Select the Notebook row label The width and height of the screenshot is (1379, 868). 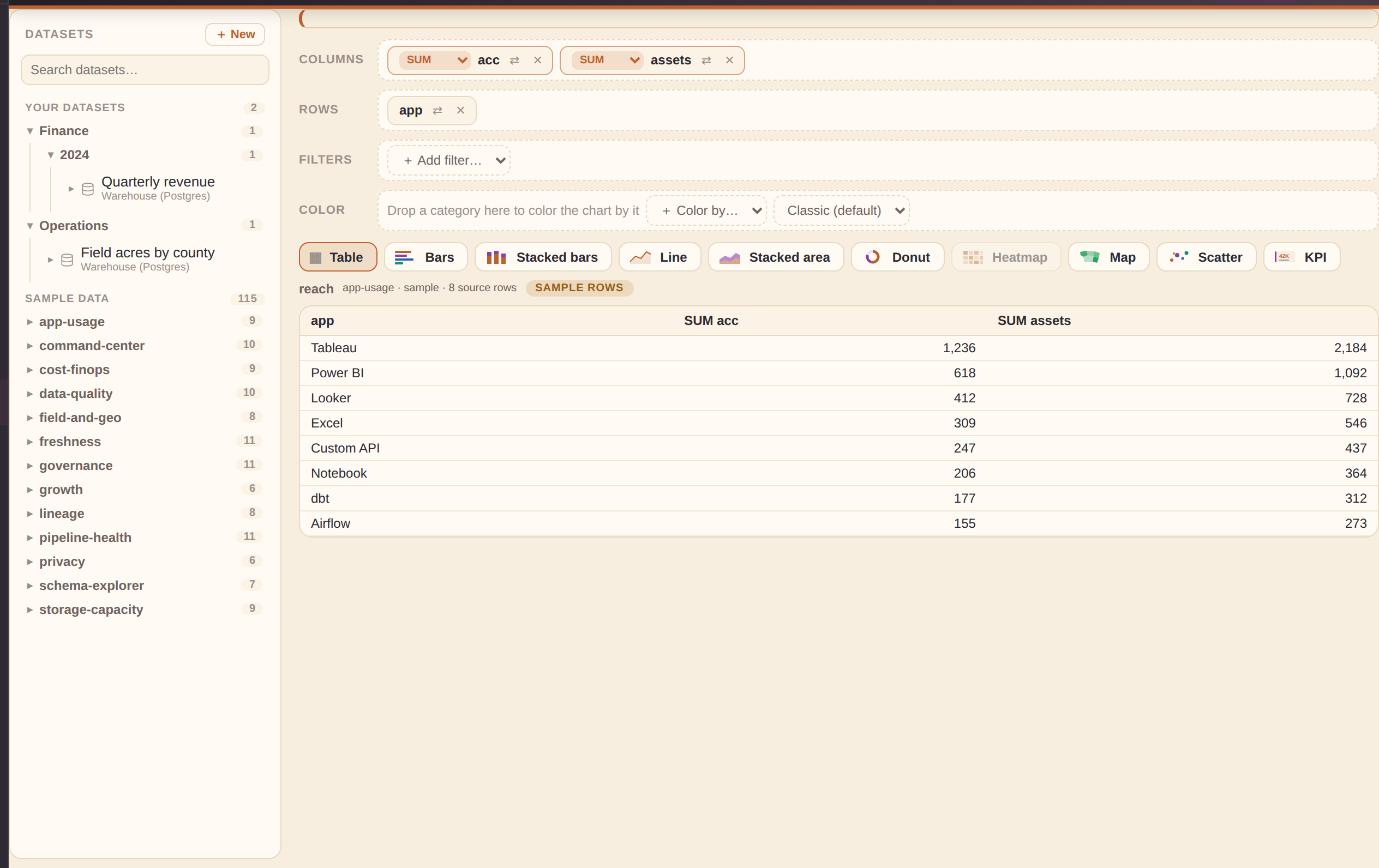338,473
